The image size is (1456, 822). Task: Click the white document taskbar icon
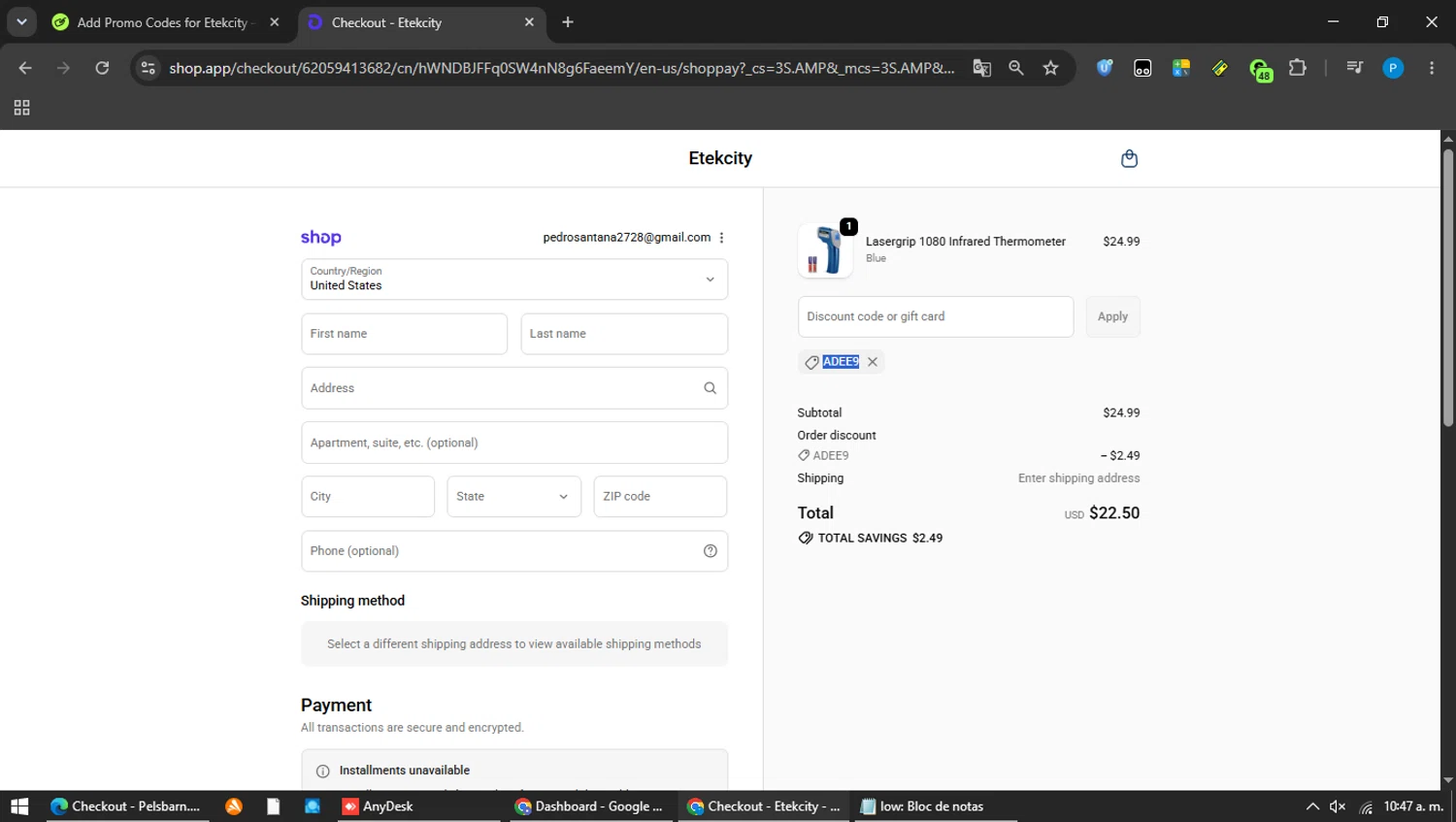[x=273, y=806]
